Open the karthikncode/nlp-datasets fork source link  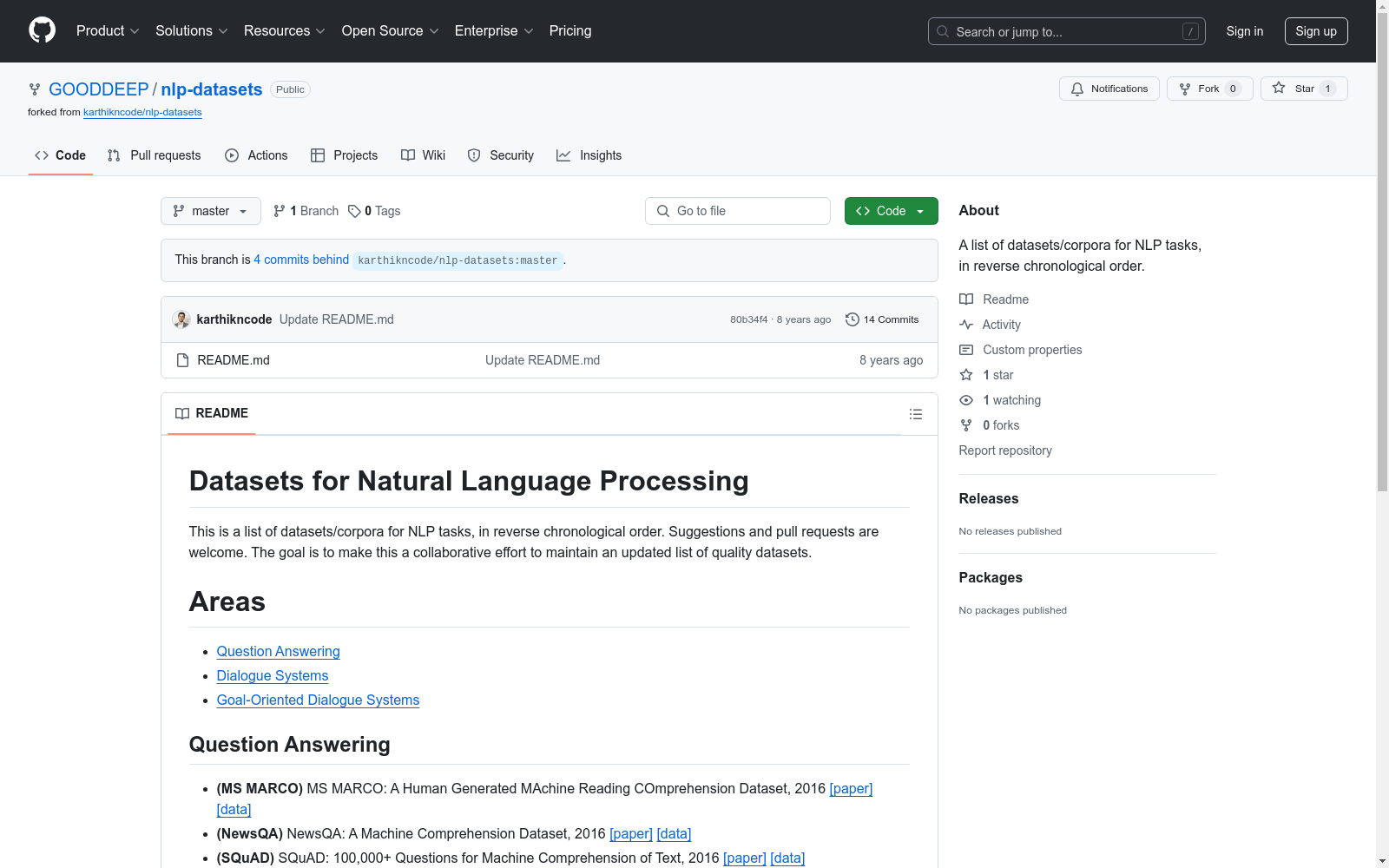pyautogui.click(x=142, y=112)
